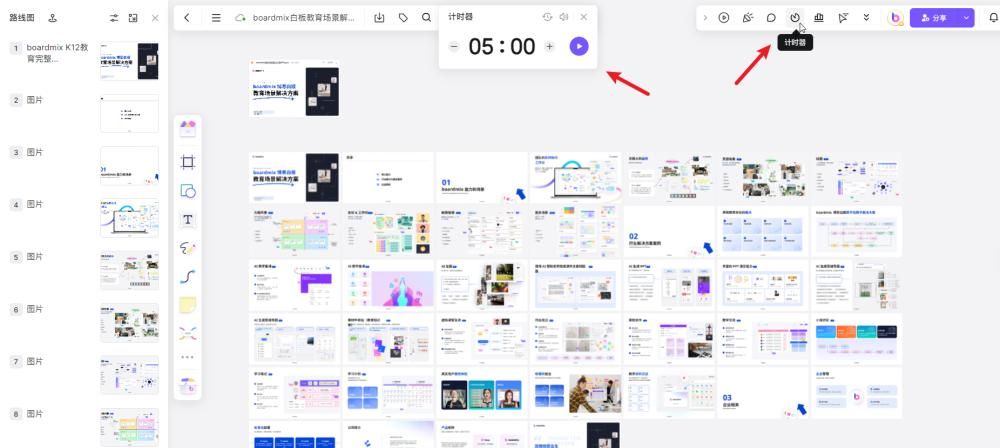Image resolution: width=1000 pixels, height=448 pixels.
Task: Open timer history icon
Action: click(x=547, y=17)
